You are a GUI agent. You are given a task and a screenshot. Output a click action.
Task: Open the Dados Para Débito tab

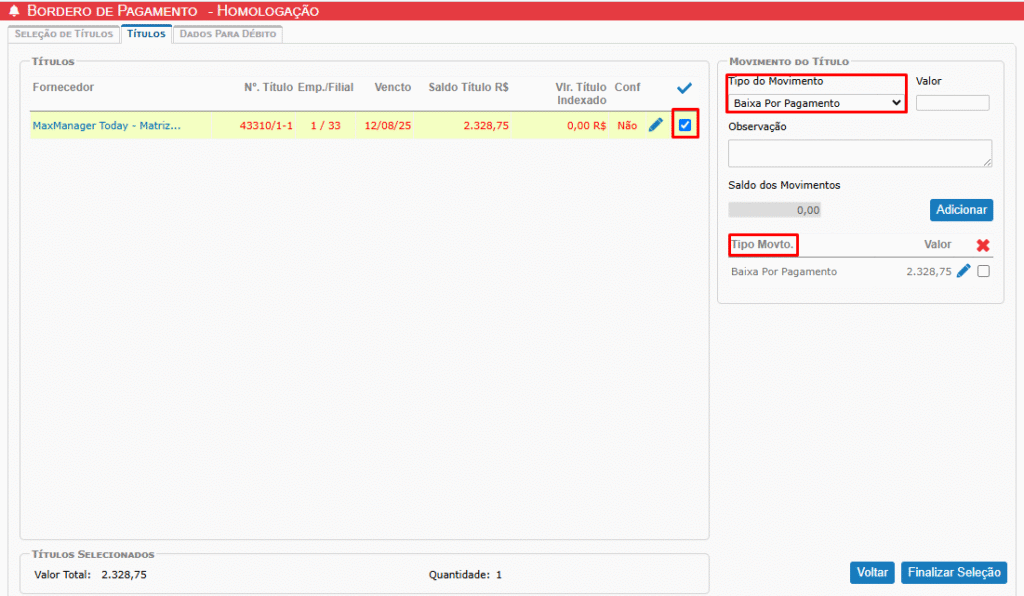(228, 34)
